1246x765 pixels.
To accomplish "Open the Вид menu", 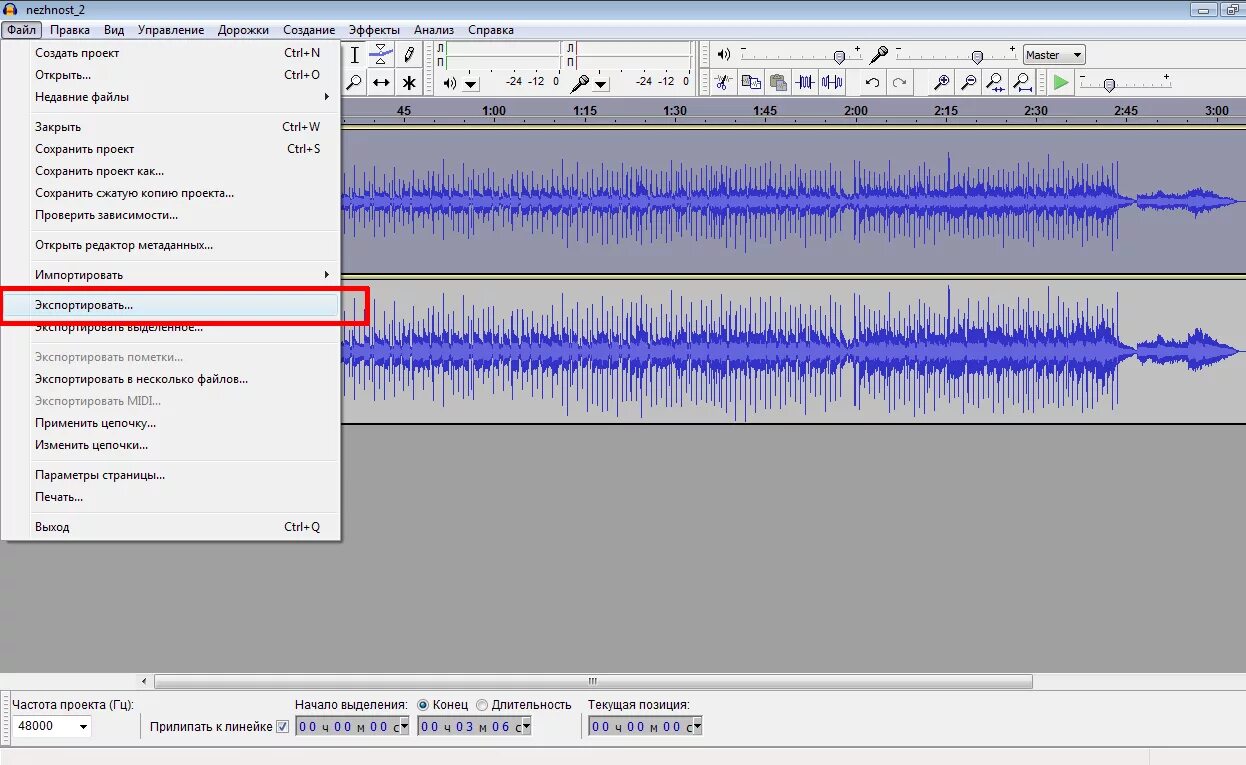I will click(x=114, y=30).
